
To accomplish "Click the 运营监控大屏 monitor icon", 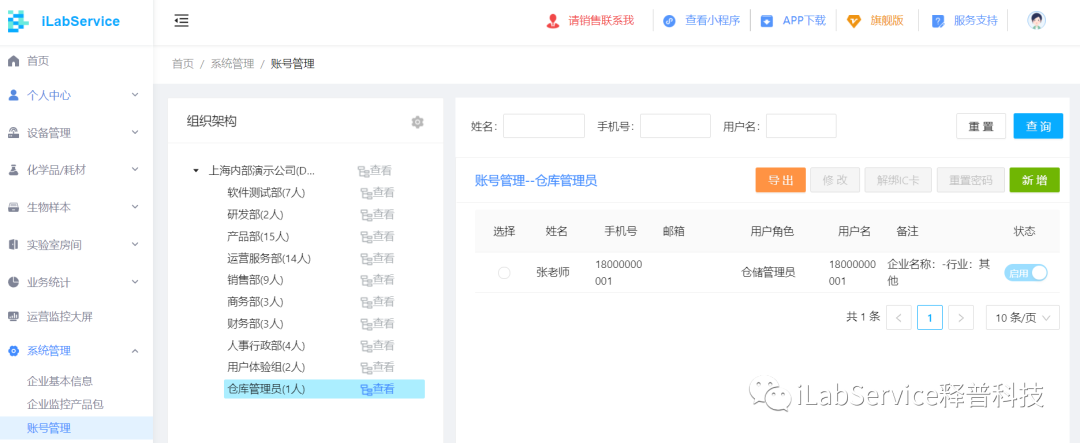I will (x=13, y=316).
